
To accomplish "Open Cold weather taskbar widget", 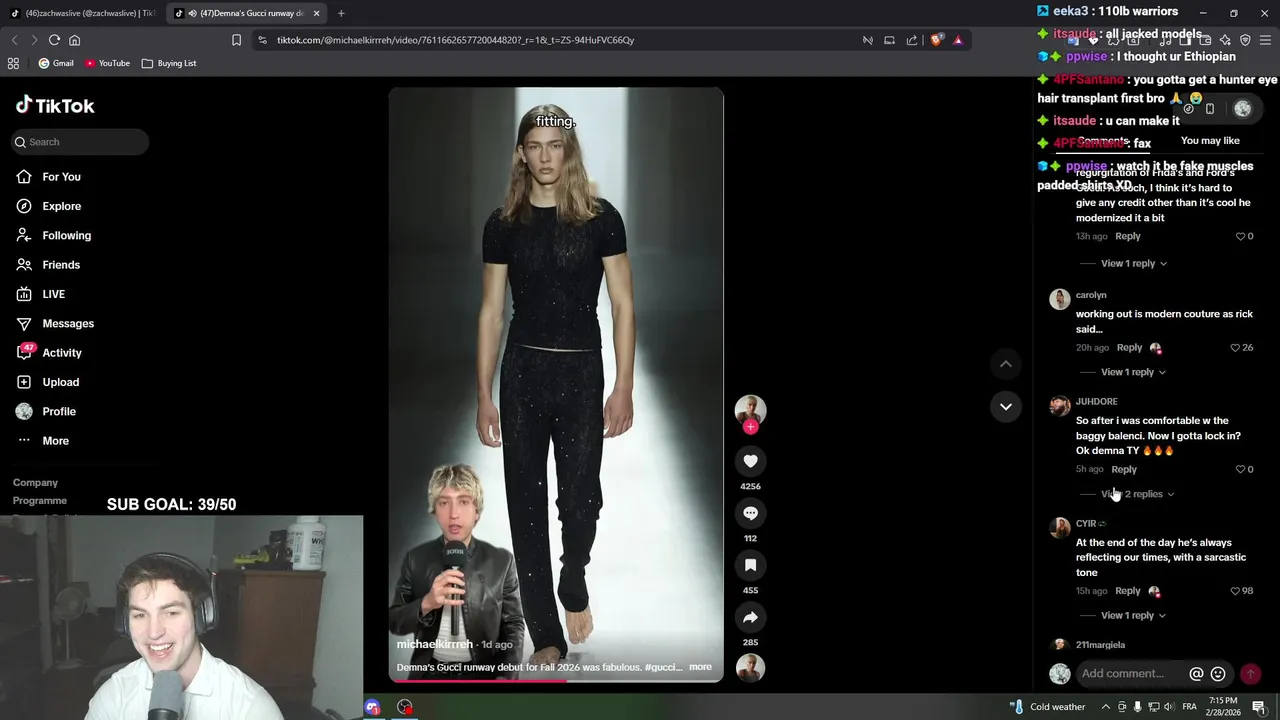I will (x=1047, y=707).
